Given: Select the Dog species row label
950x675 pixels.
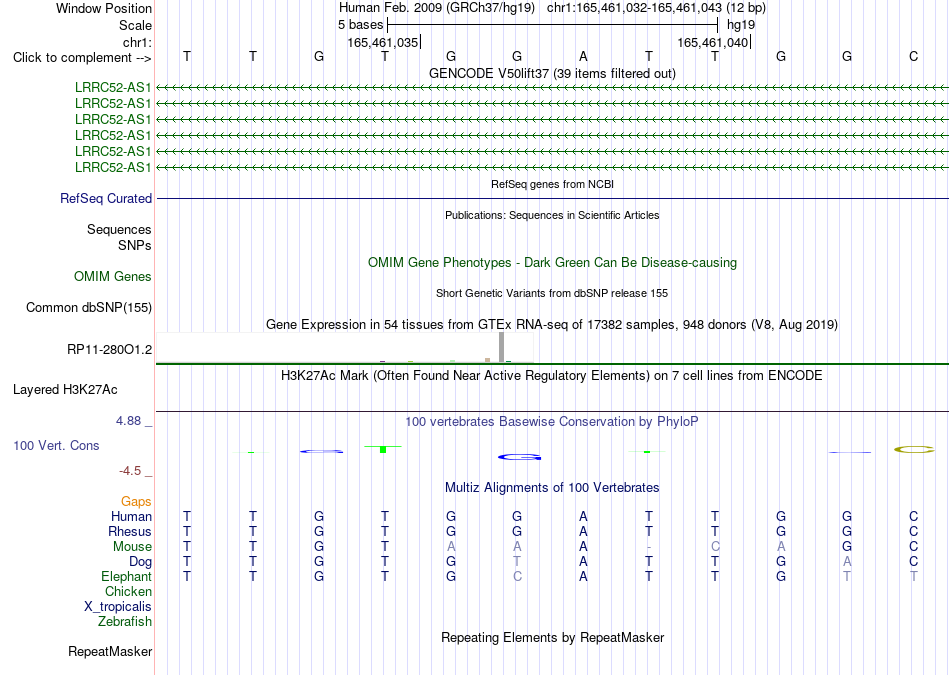Looking at the screenshot, I should [140, 562].
